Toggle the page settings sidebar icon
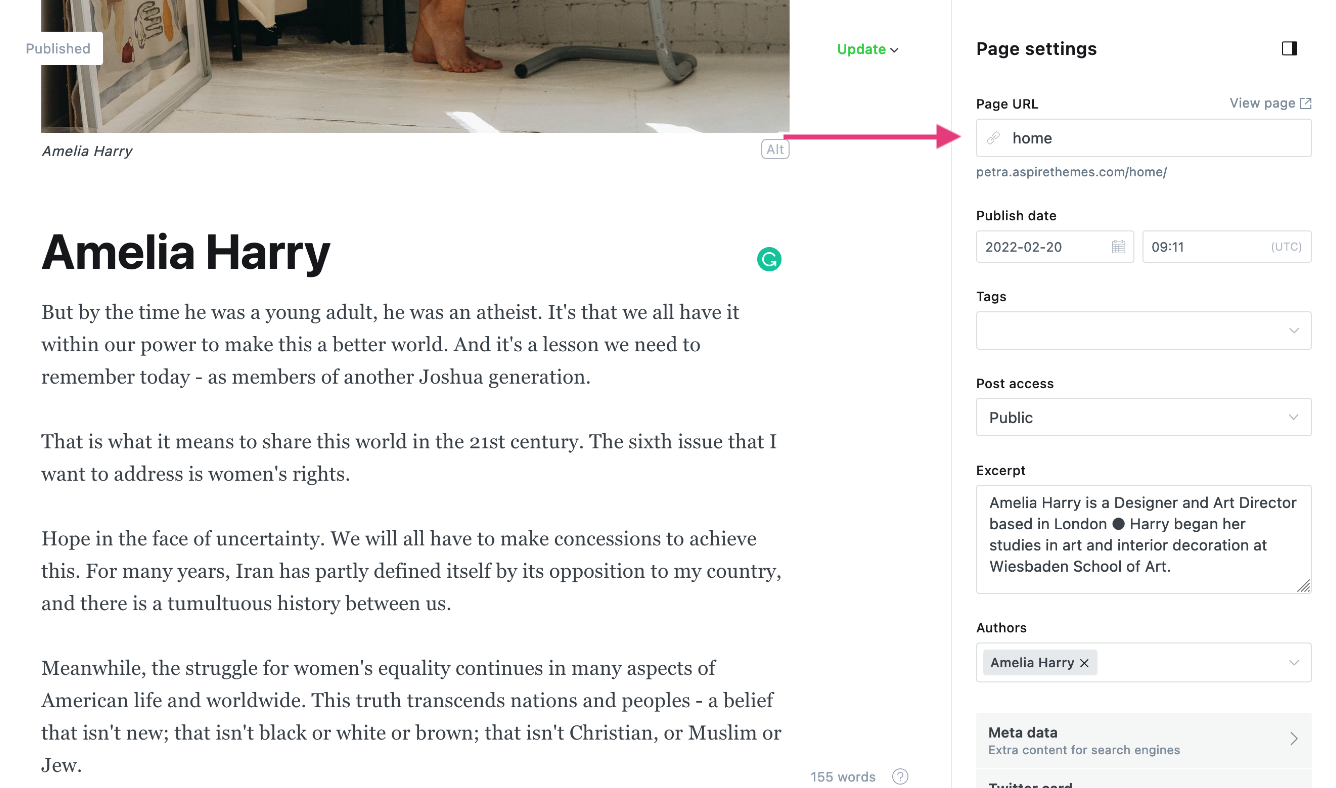 tap(1289, 48)
